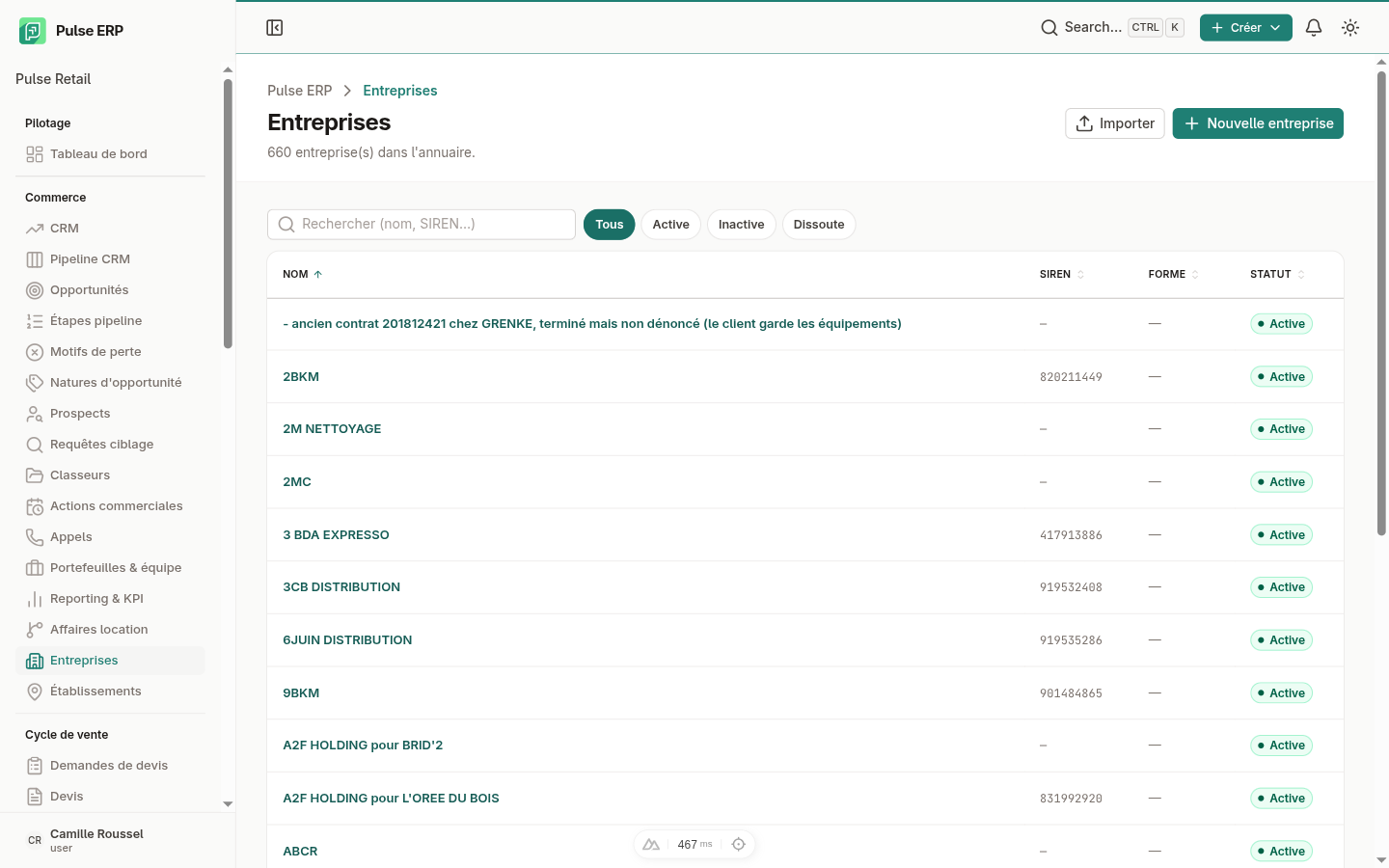The height and width of the screenshot is (868, 1389).
Task: Click the Nouvelle entreprise button
Action: pyautogui.click(x=1258, y=123)
